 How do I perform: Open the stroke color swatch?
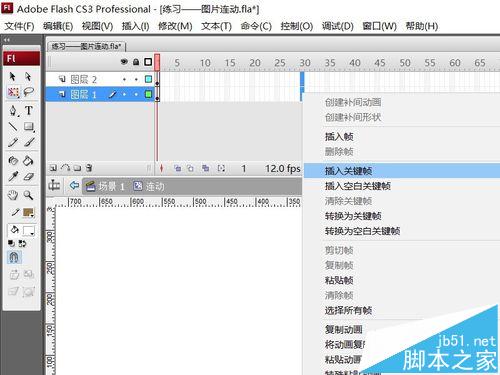(28, 212)
